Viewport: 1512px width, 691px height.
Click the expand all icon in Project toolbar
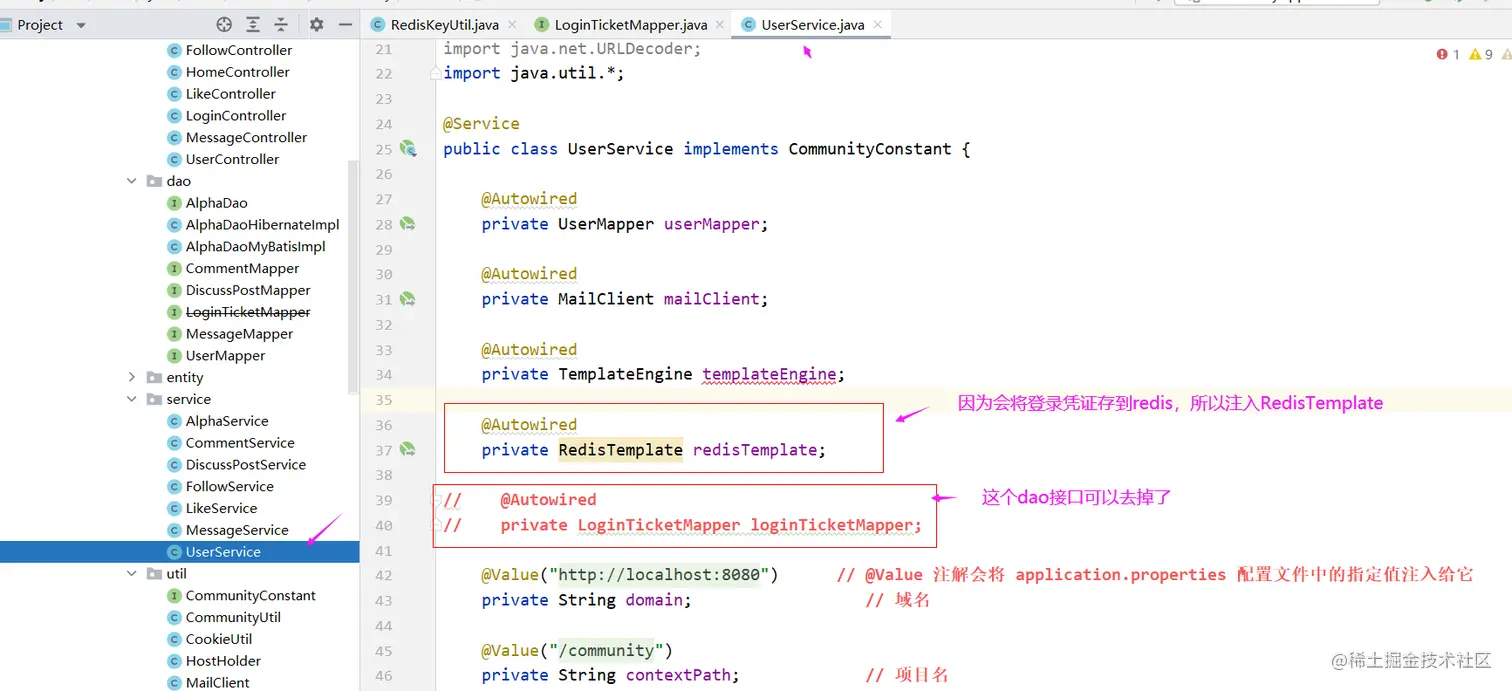pyautogui.click(x=253, y=25)
